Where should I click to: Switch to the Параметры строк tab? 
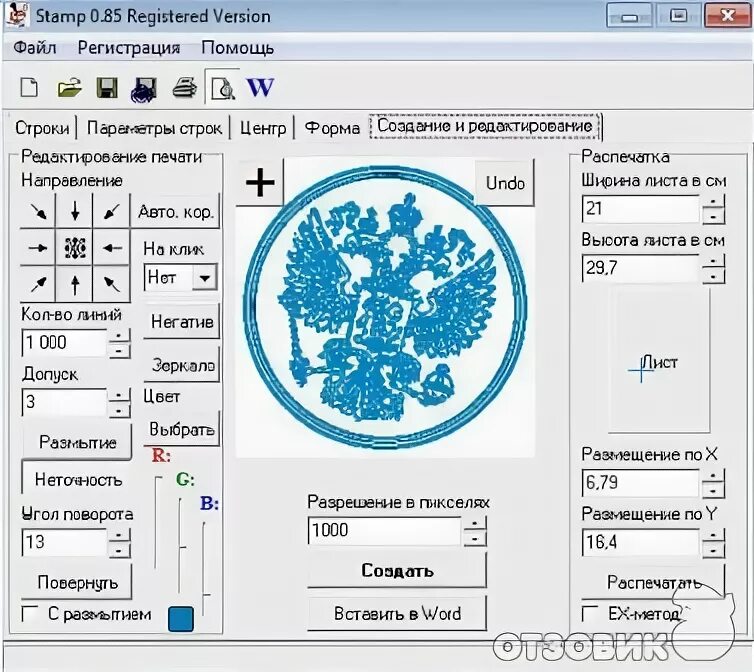click(x=154, y=128)
